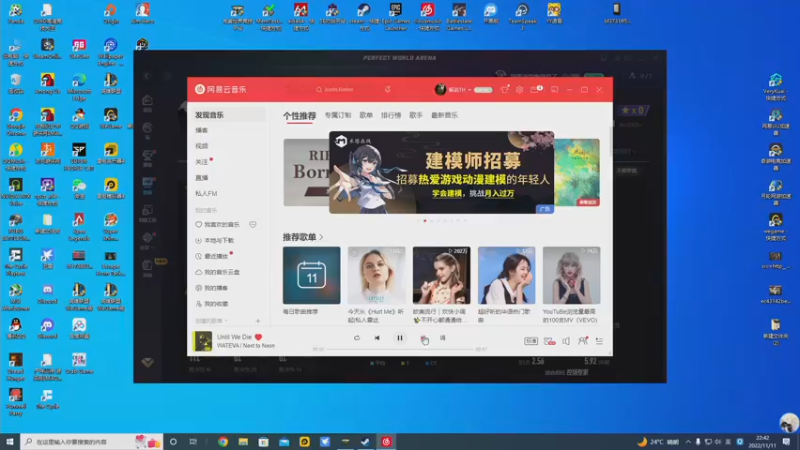Open the listen together icon
This screenshot has height=450, width=800.
click(583, 341)
